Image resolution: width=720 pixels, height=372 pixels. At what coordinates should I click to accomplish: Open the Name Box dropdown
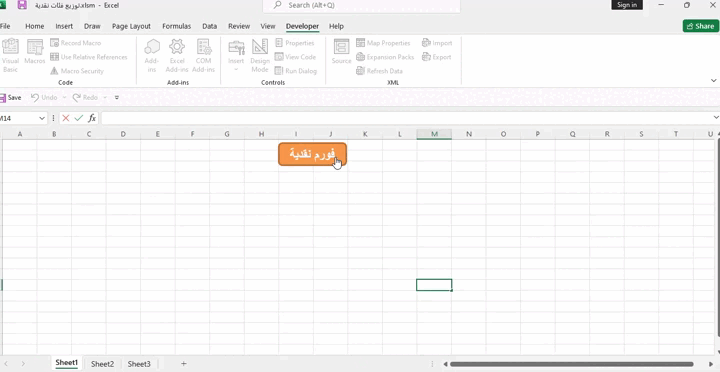tap(42, 118)
